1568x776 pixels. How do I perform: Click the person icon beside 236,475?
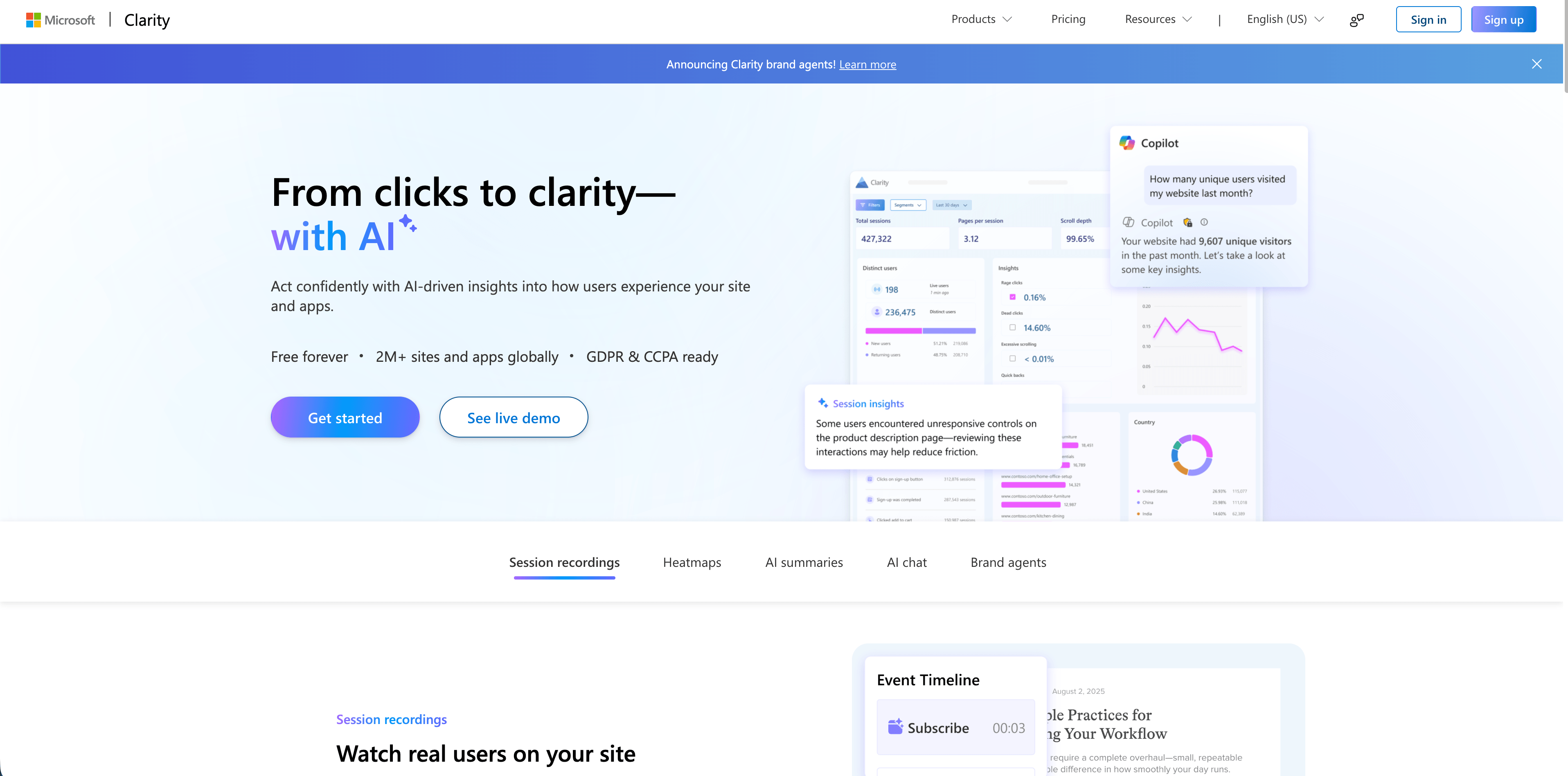[x=876, y=312]
